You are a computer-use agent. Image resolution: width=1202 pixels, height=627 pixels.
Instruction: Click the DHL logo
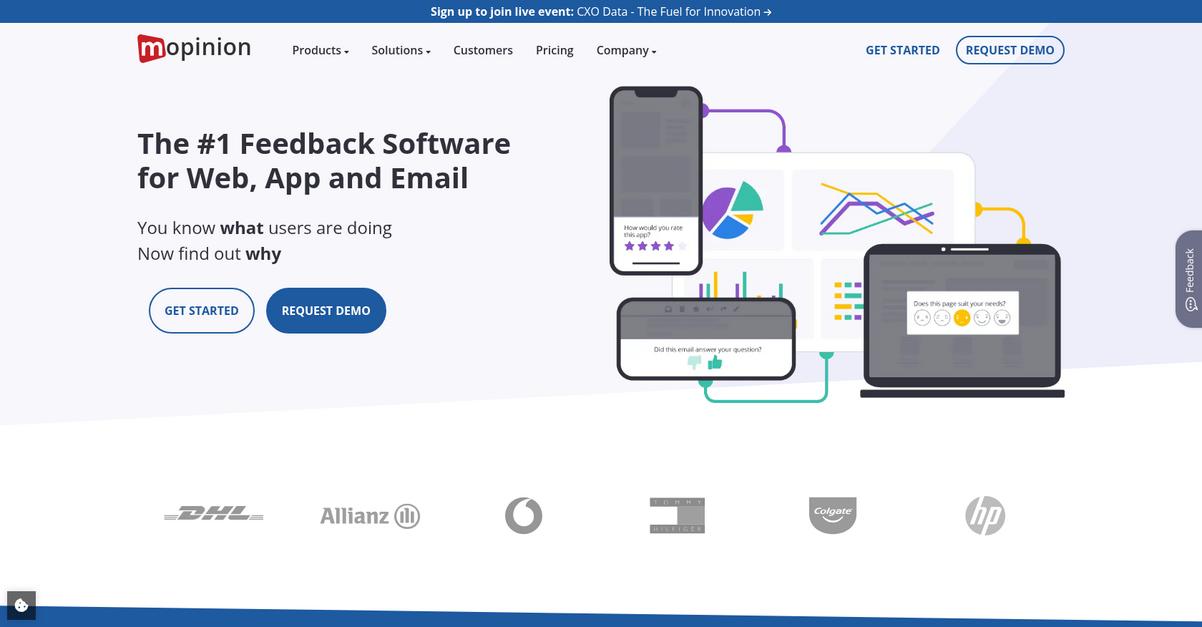pos(214,514)
